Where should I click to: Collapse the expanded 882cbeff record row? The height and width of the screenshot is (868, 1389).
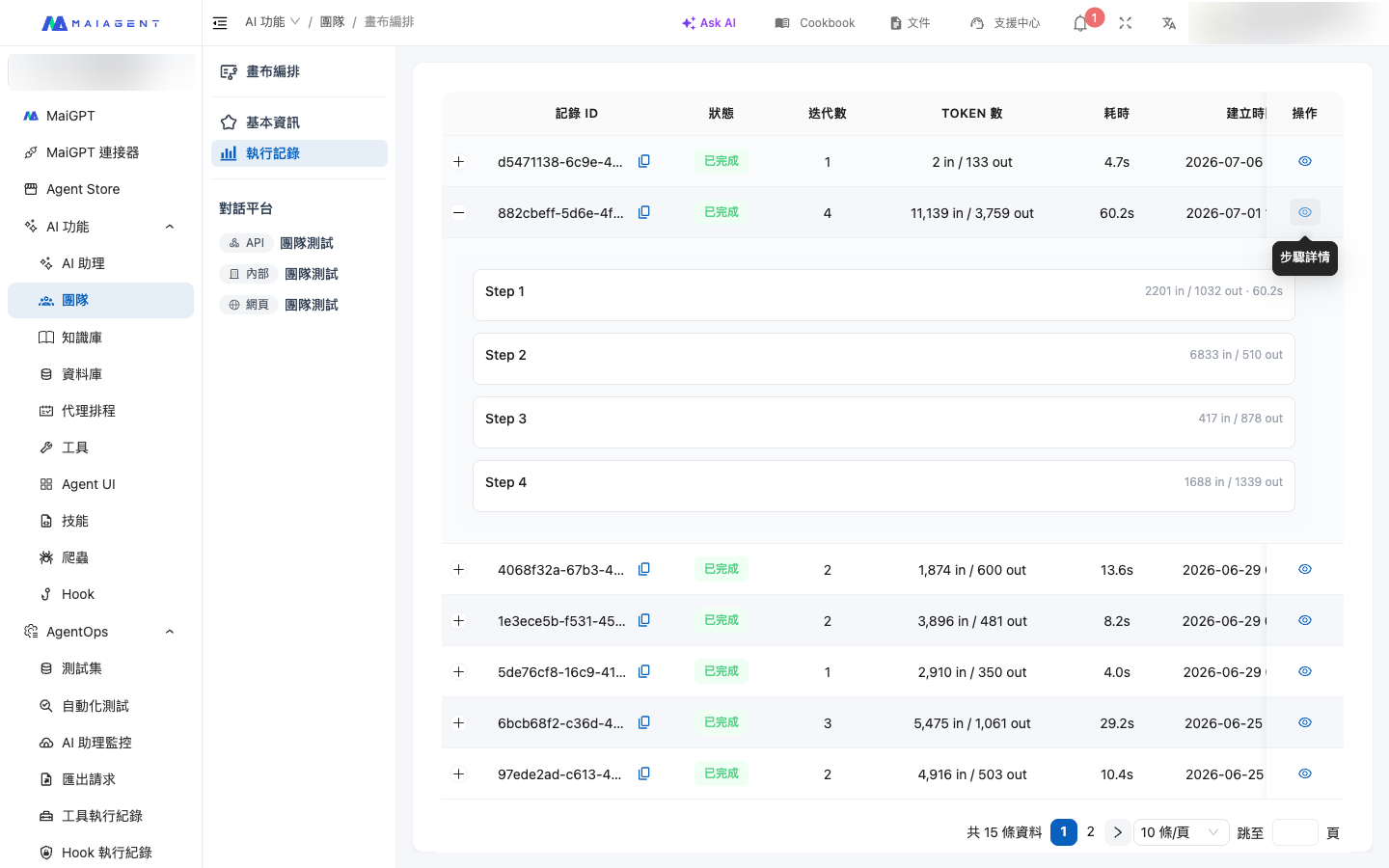click(x=459, y=212)
